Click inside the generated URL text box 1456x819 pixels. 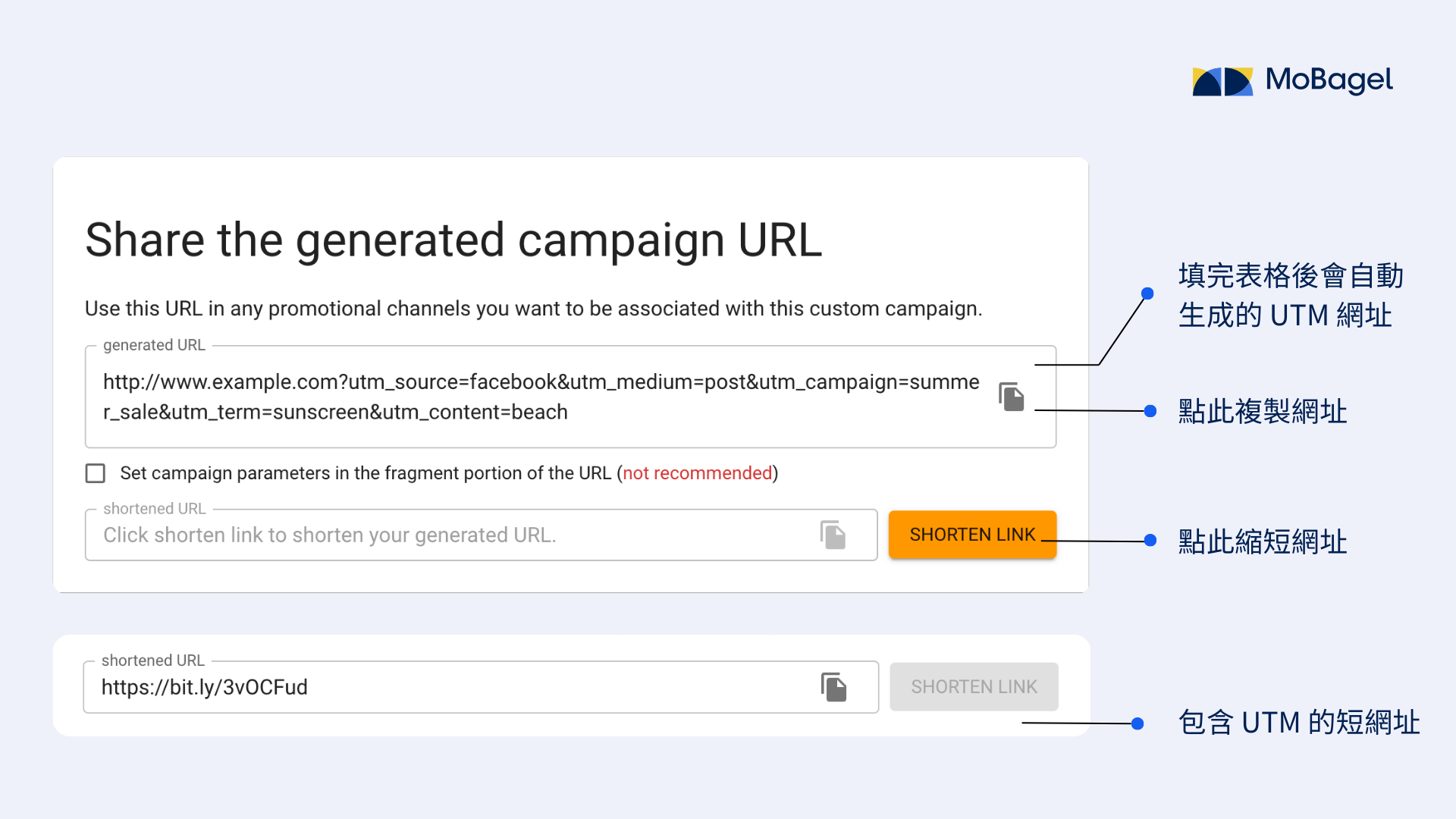[x=570, y=397]
